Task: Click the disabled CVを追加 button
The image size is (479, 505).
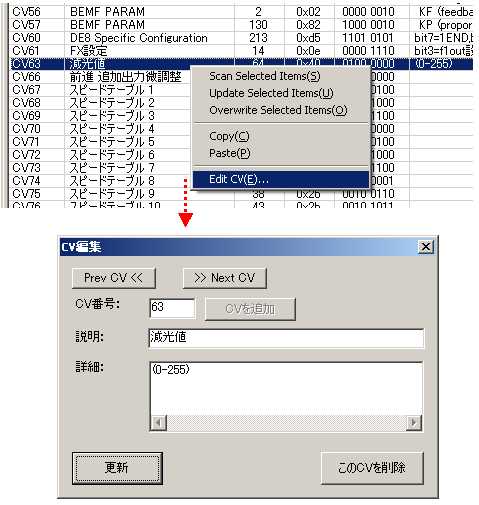Action: point(250,309)
